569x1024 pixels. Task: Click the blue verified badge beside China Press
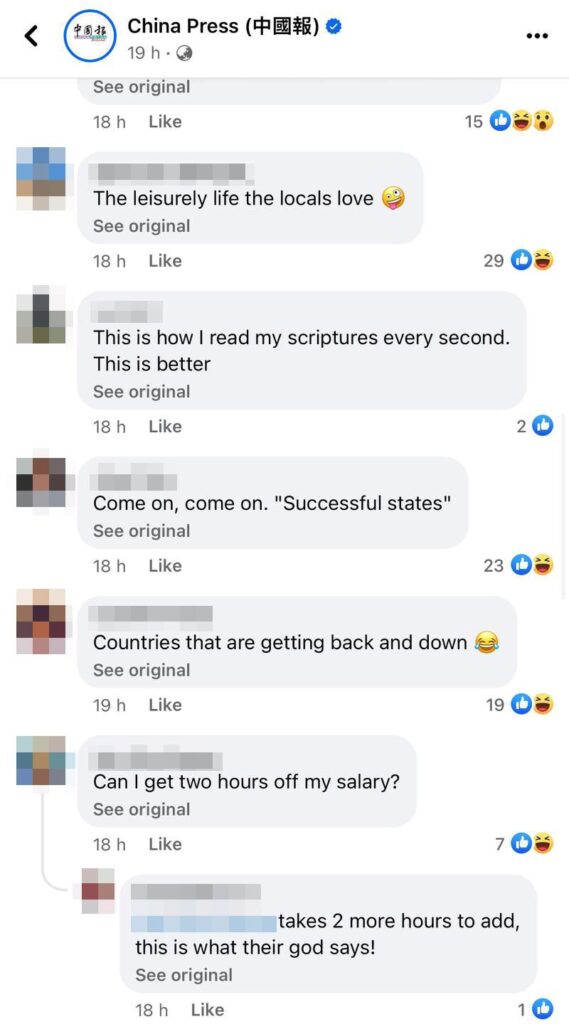click(334, 27)
